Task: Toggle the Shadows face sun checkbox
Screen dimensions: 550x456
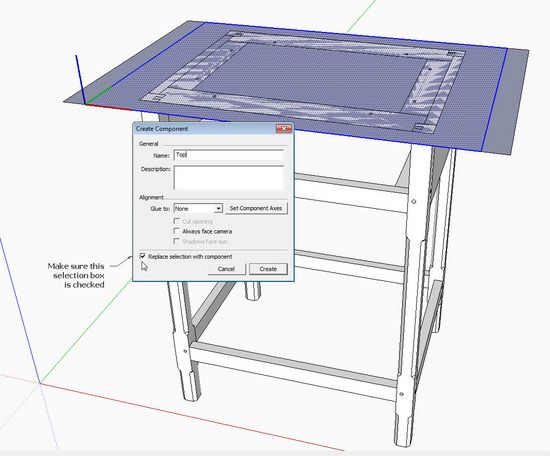Action: [x=177, y=241]
